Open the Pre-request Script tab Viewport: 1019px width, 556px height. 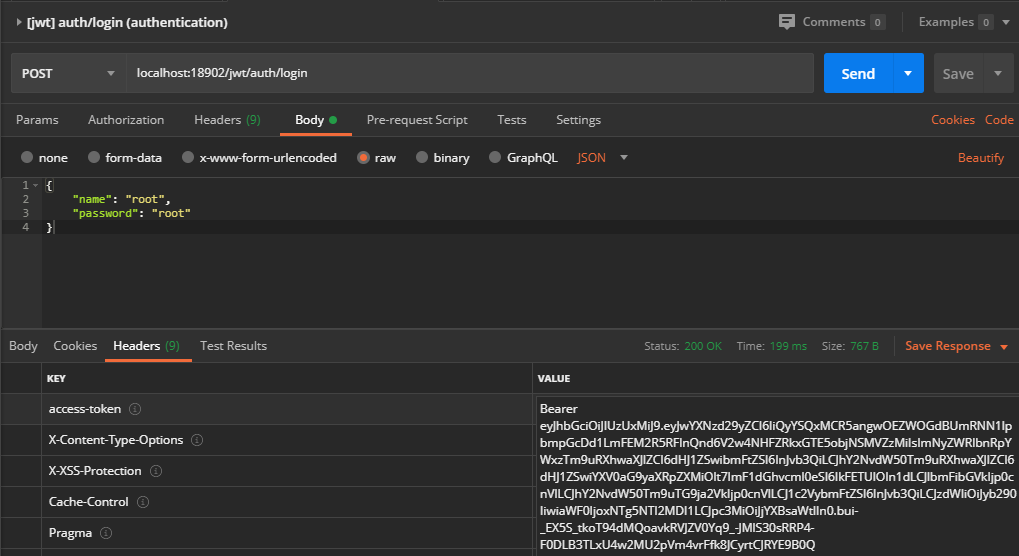pos(417,120)
